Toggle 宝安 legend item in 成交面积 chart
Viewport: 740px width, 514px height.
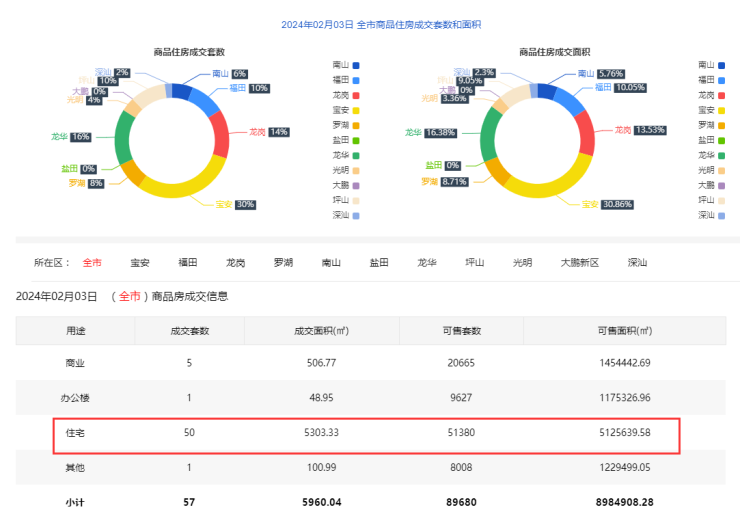click(712, 110)
